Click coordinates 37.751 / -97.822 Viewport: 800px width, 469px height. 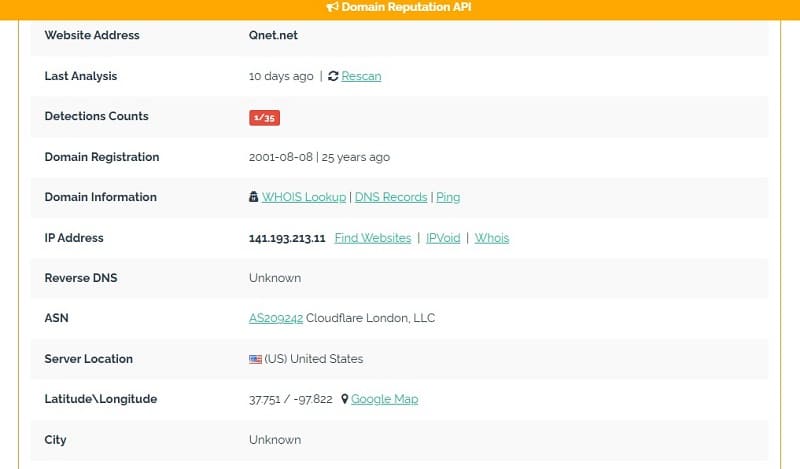click(291, 399)
